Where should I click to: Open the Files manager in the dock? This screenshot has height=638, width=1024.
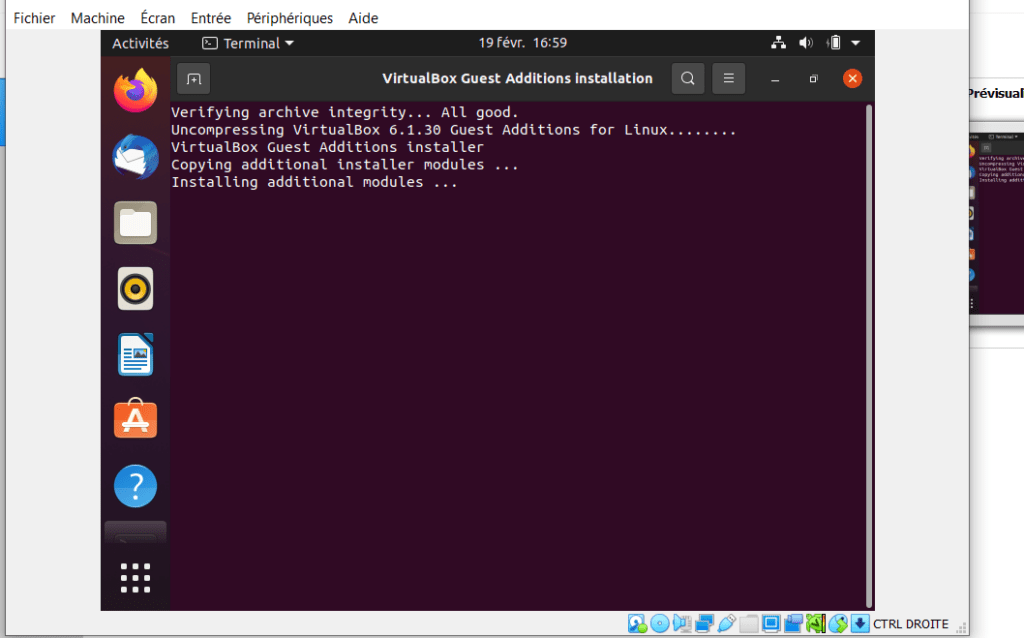135,223
